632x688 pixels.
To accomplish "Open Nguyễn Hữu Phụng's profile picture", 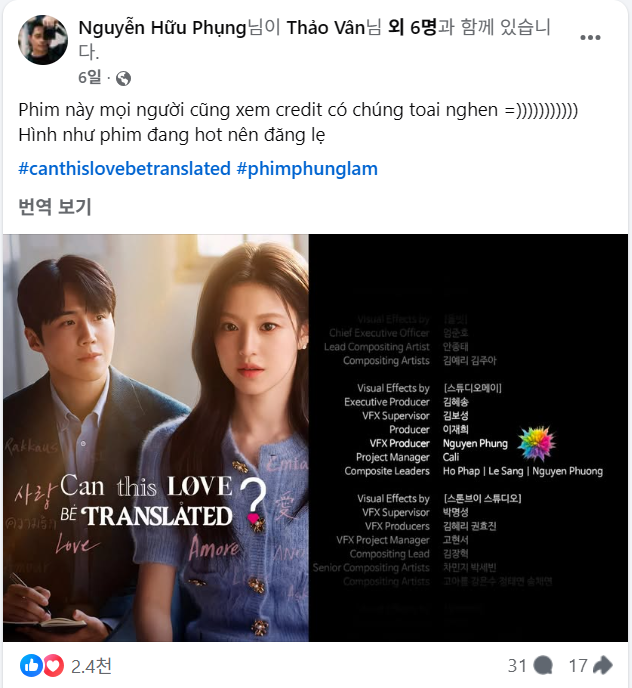I will [43, 40].
